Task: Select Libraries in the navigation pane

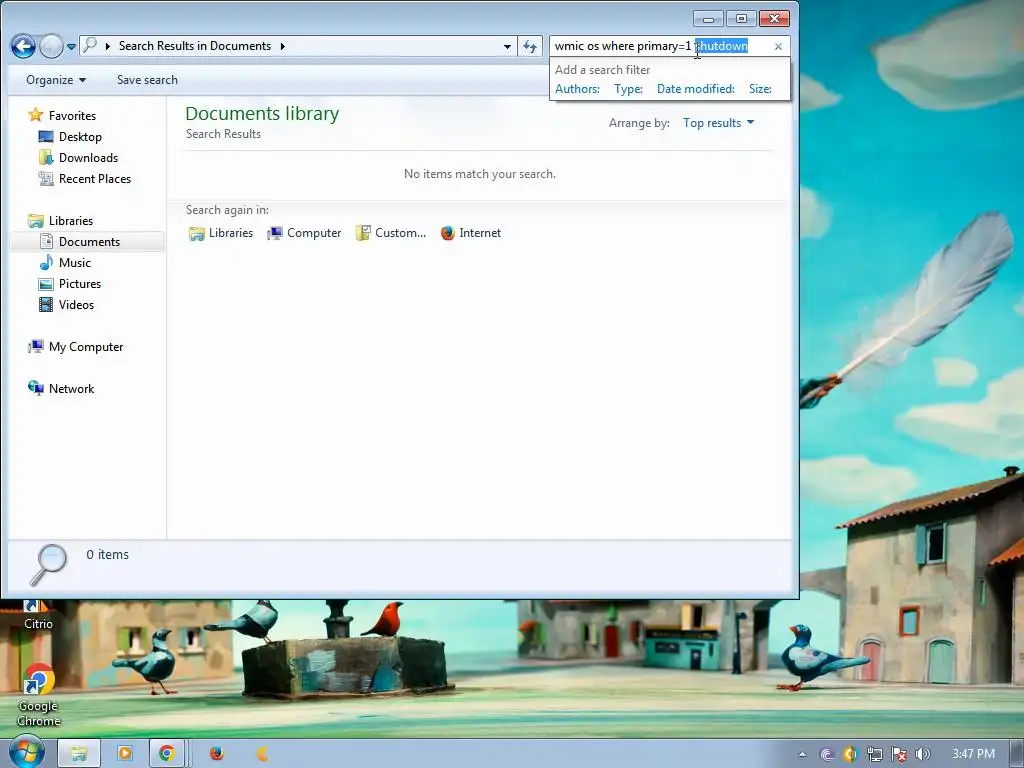Action: pos(71,221)
